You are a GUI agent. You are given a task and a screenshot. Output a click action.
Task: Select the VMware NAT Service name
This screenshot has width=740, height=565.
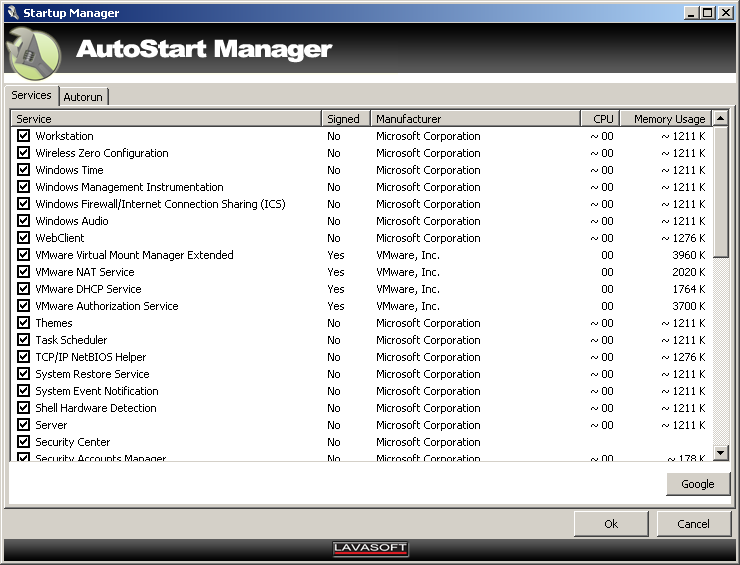85,272
